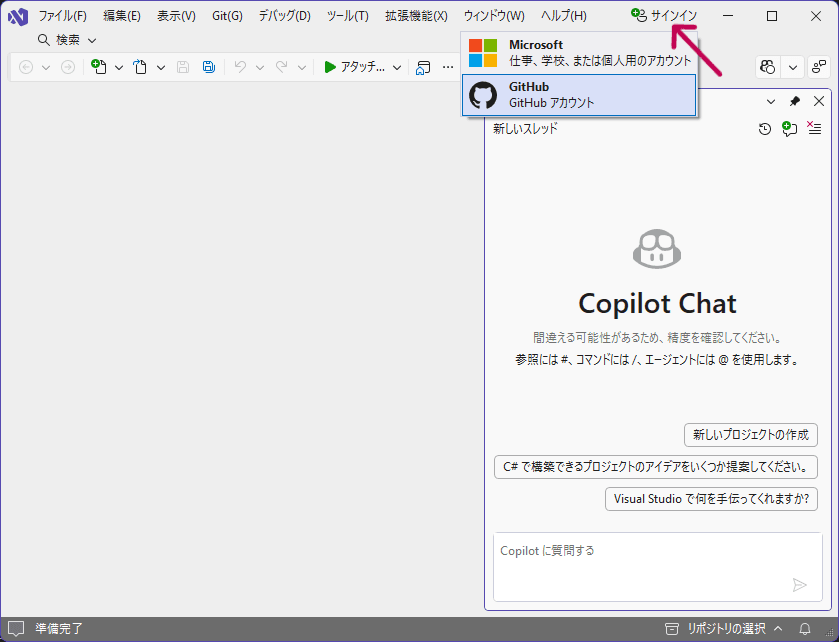Click the save icon

(x=183, y=67)
